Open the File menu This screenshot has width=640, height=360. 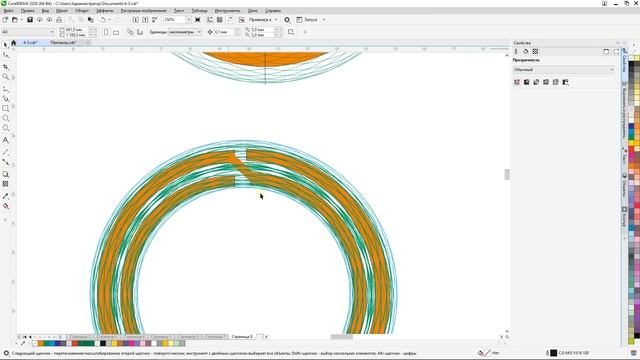pyautogui.click(x=8, y=11)
